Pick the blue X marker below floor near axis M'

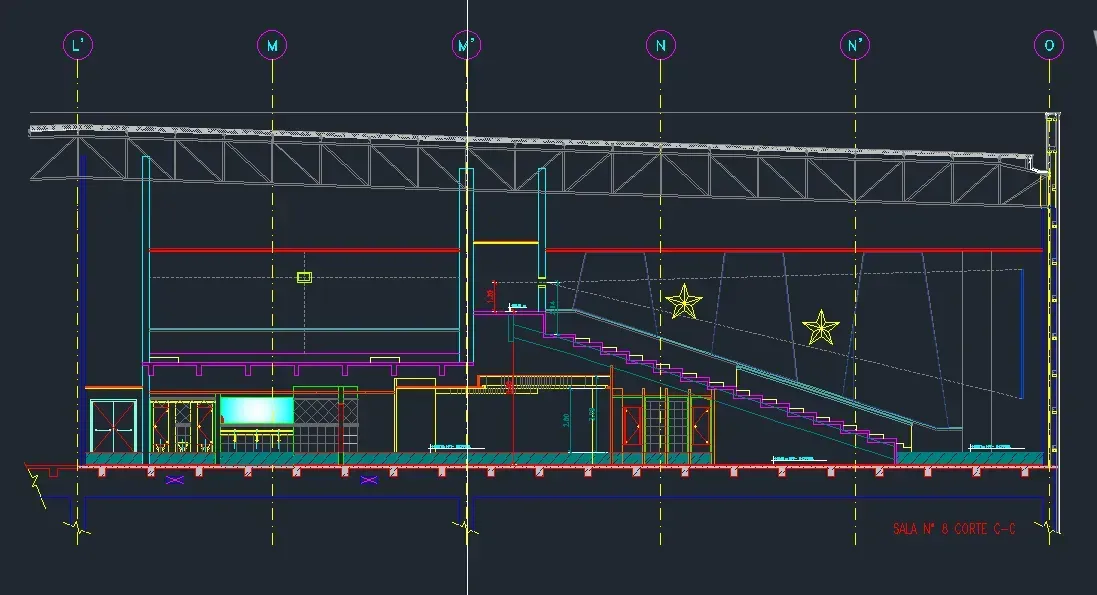(369, 480)
